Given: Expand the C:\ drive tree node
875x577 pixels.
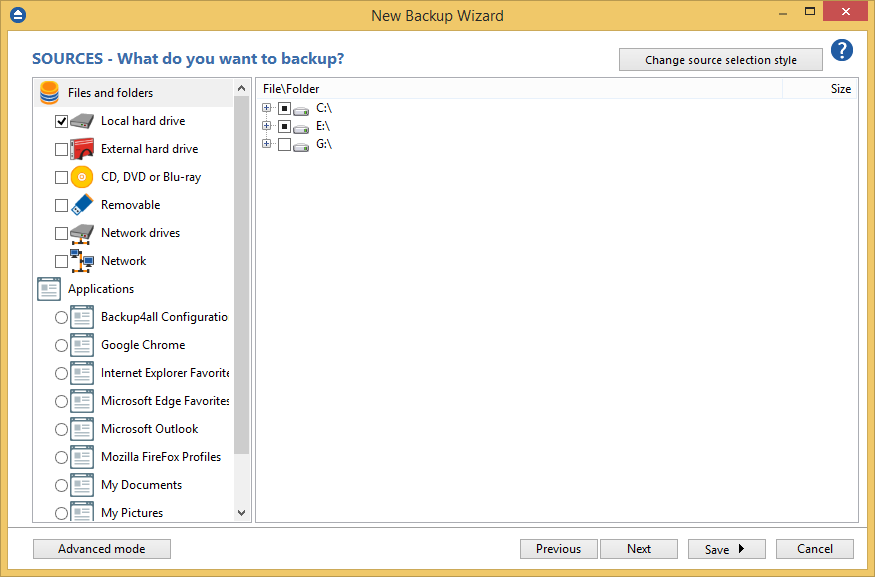Looking at the screenshot, I should [266, 108].
